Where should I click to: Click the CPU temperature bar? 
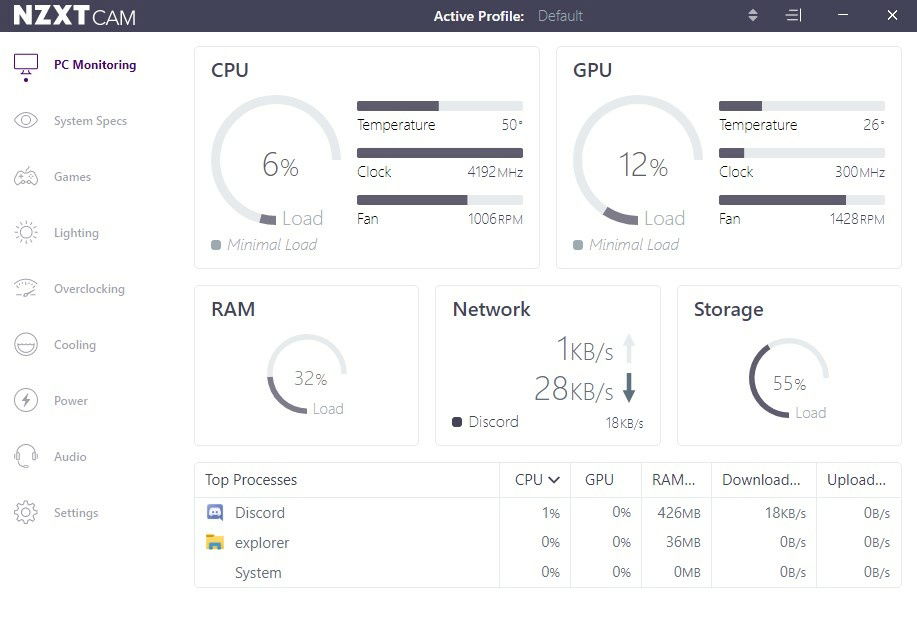[439, 106]
